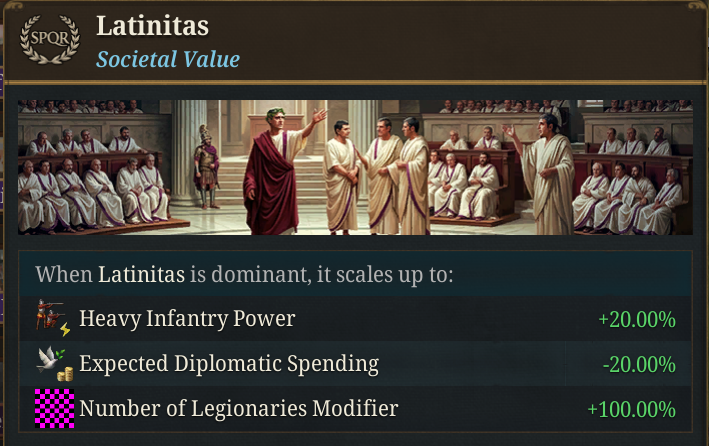Click the armored Roman soldier in the banner

[207, 165]
